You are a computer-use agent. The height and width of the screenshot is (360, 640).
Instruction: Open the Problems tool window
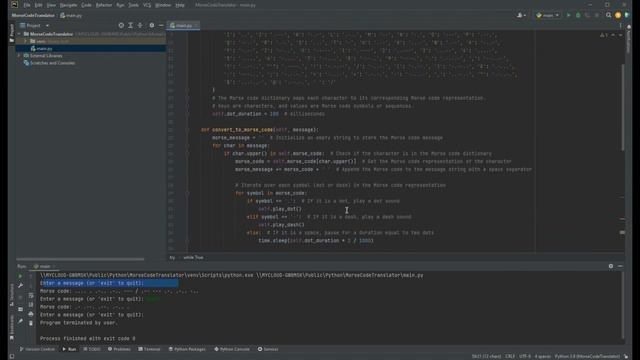[x=119, y=349]
